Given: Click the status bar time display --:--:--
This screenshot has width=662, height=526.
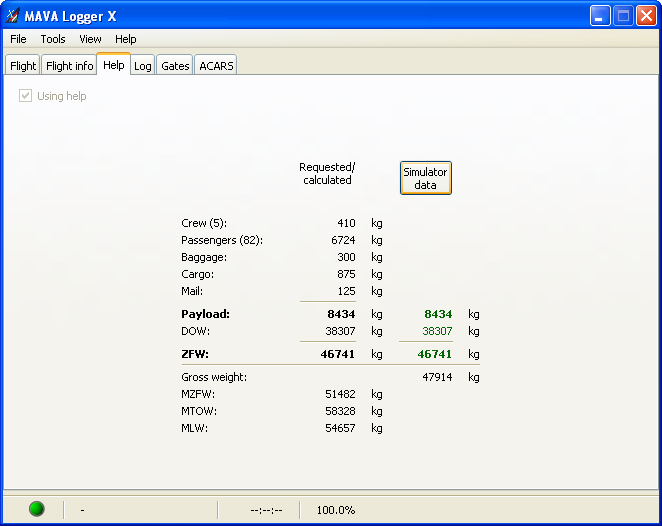Looking at the screenshot, I should tap(266, 510).
